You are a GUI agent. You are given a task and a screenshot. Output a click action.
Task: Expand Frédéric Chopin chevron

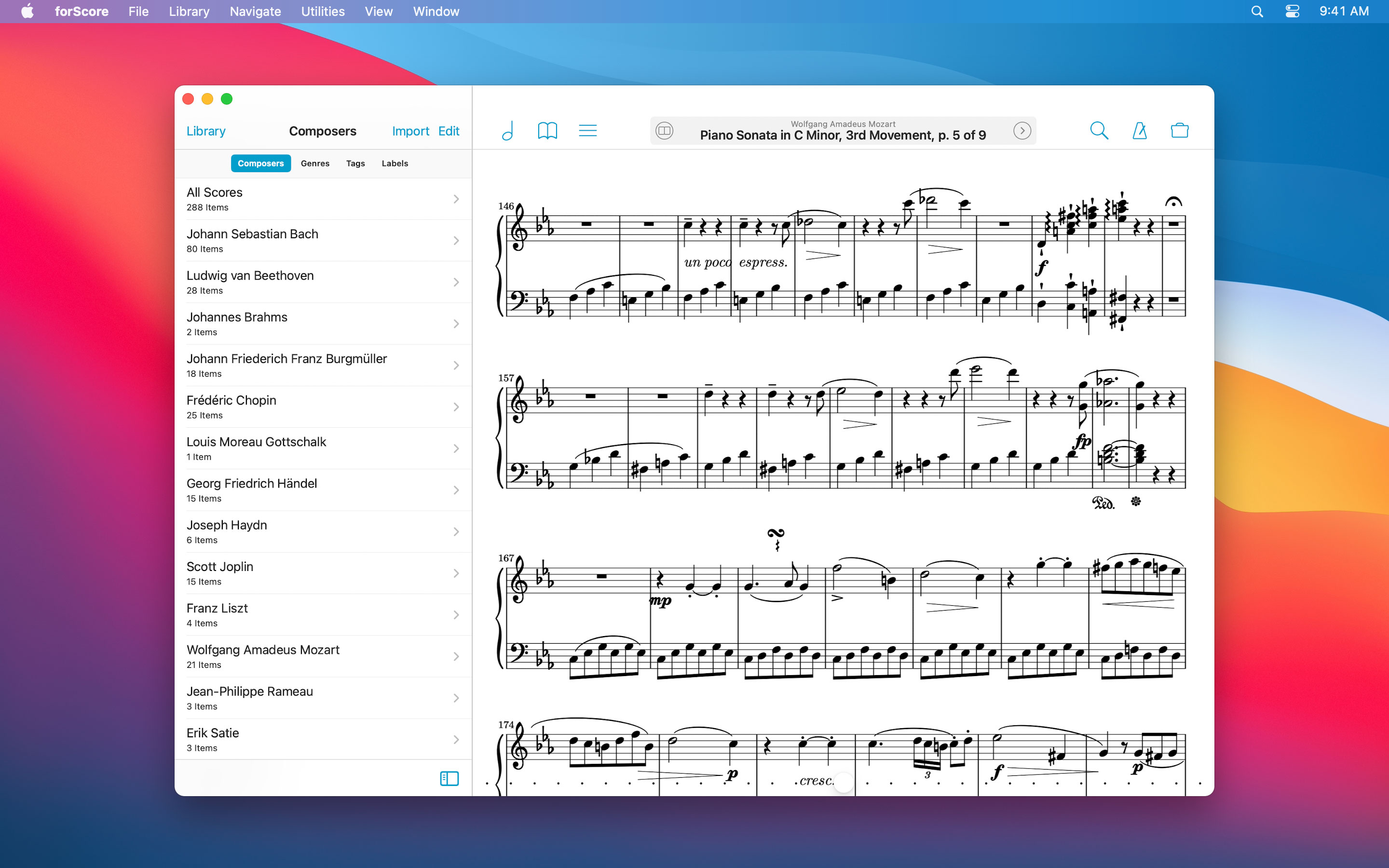456,407
